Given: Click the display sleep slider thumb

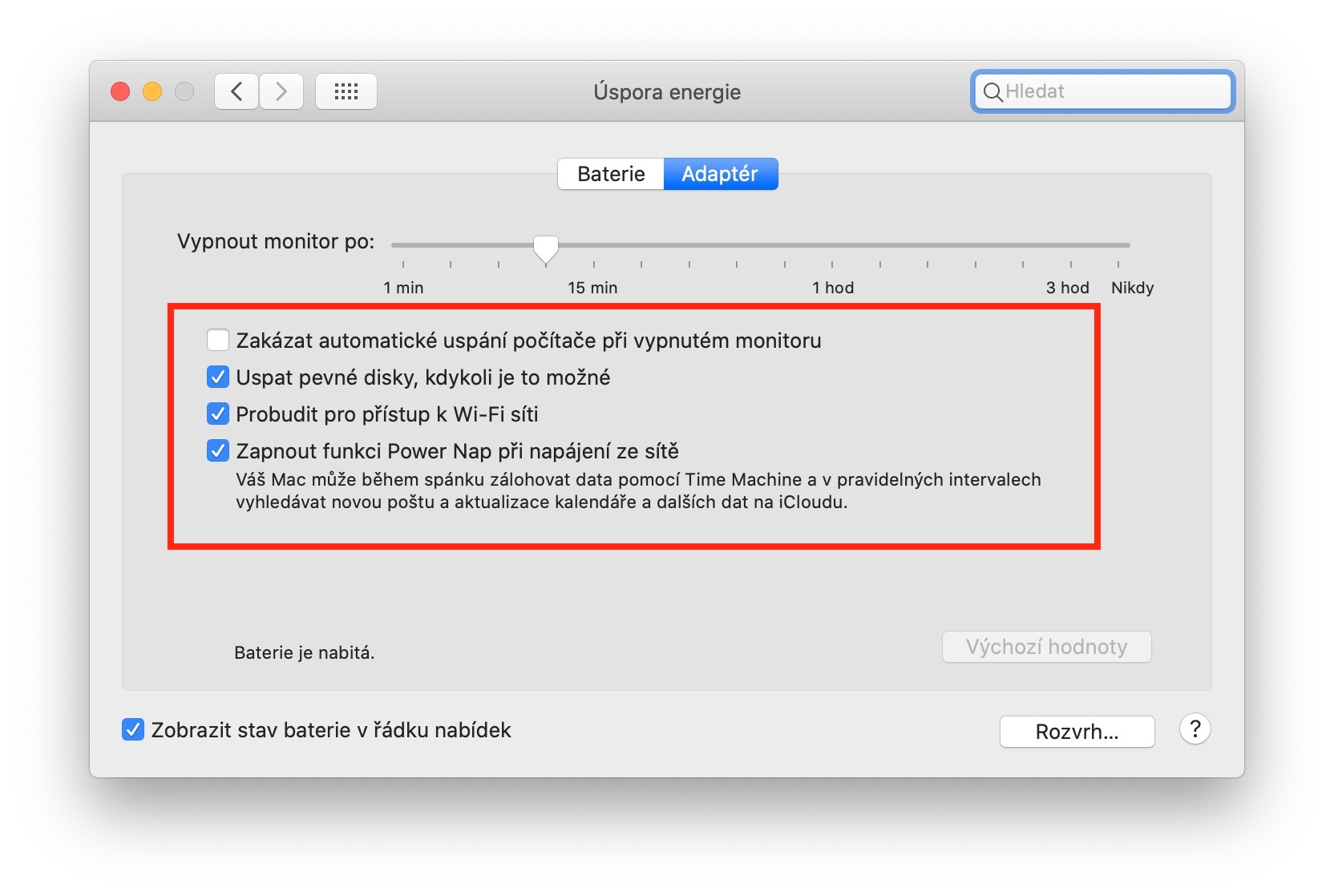Looking at the screenshot, I should coord(546,248).
